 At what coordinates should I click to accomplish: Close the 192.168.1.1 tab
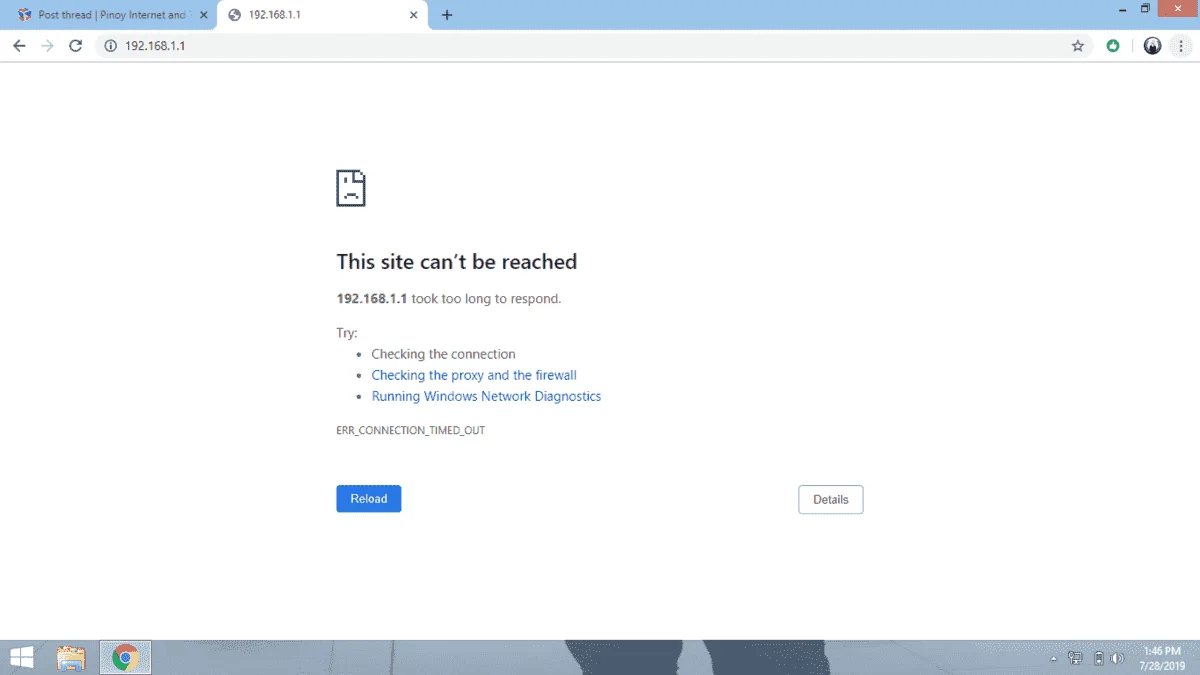click(x=413, y=15)
